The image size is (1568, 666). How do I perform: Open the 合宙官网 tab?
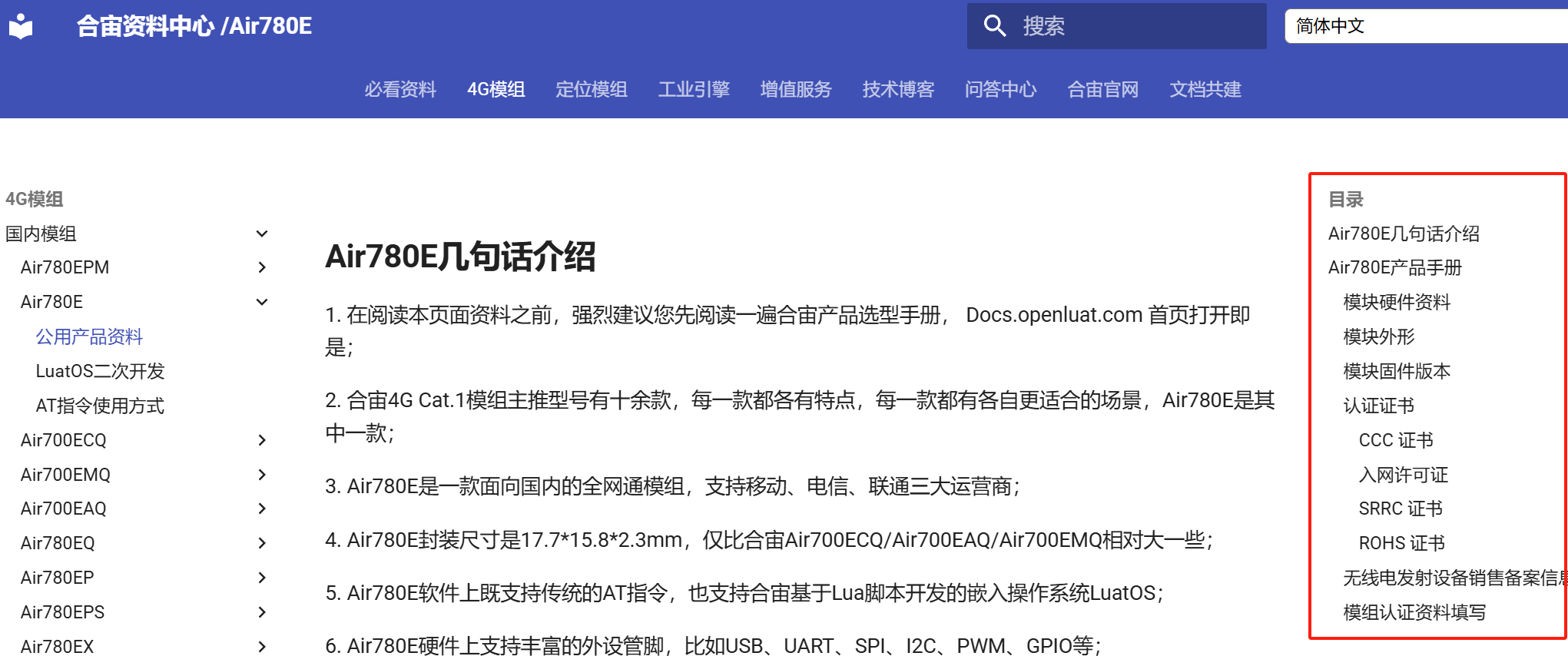(x=1102, y=89)
